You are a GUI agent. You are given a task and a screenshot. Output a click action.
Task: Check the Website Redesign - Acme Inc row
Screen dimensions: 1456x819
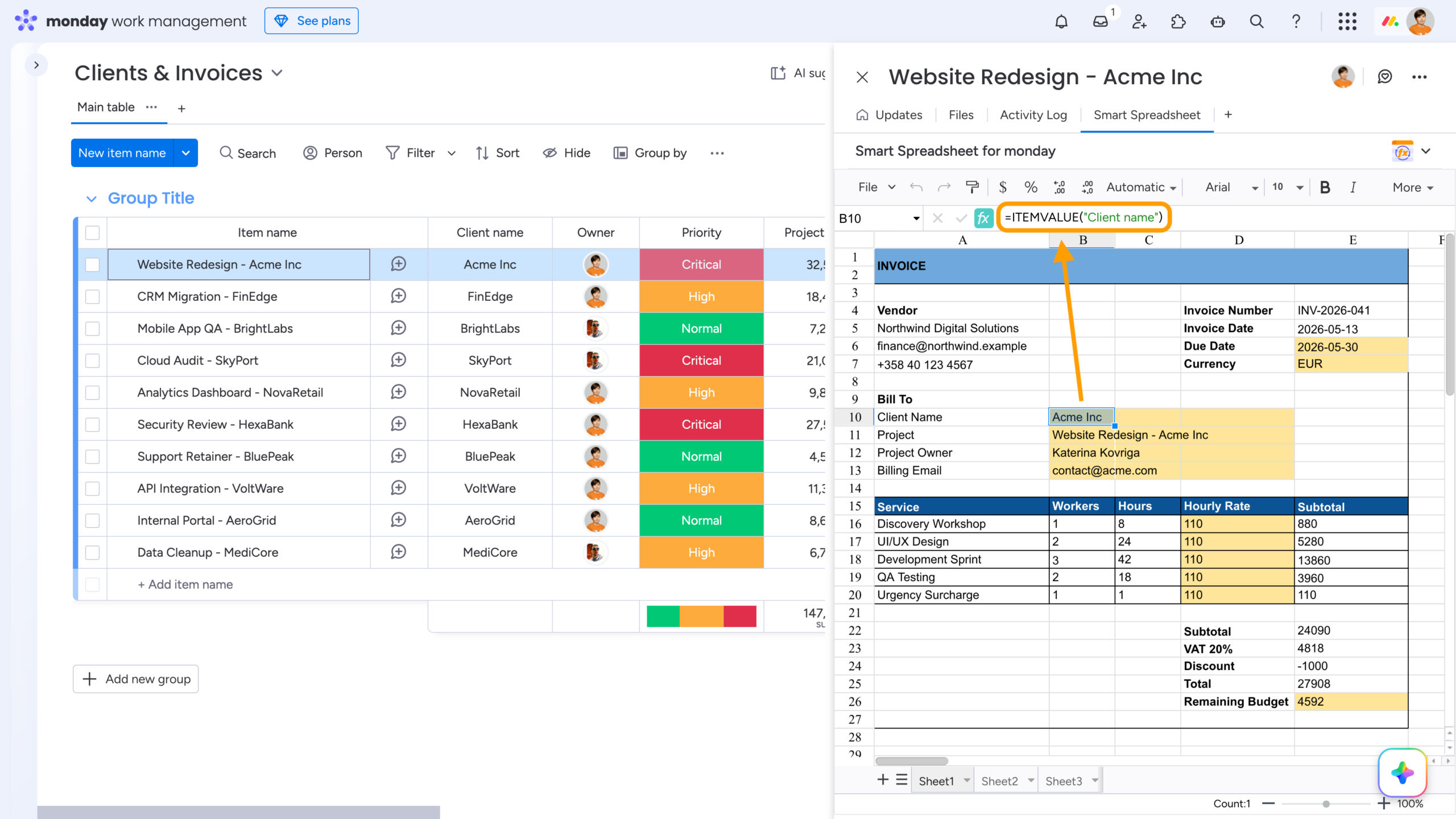[92, 264]
